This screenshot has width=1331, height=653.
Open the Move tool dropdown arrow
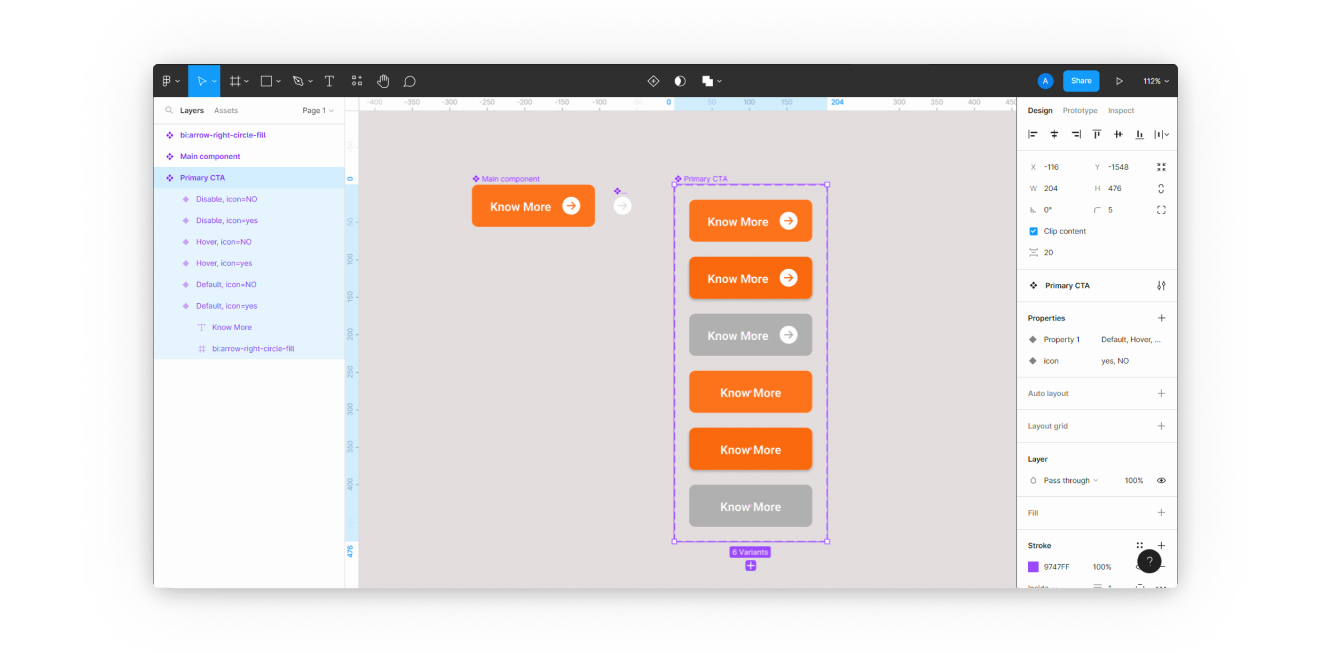(x=214, y=82)
